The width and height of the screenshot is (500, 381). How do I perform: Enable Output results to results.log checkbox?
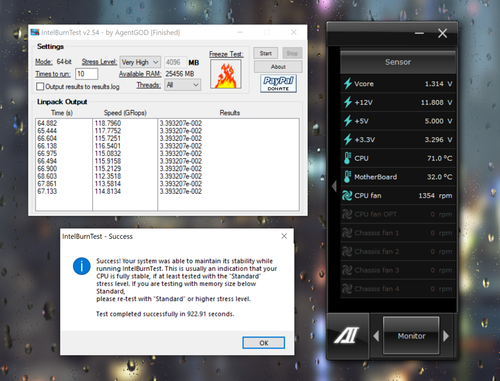(x=40, y=87)
